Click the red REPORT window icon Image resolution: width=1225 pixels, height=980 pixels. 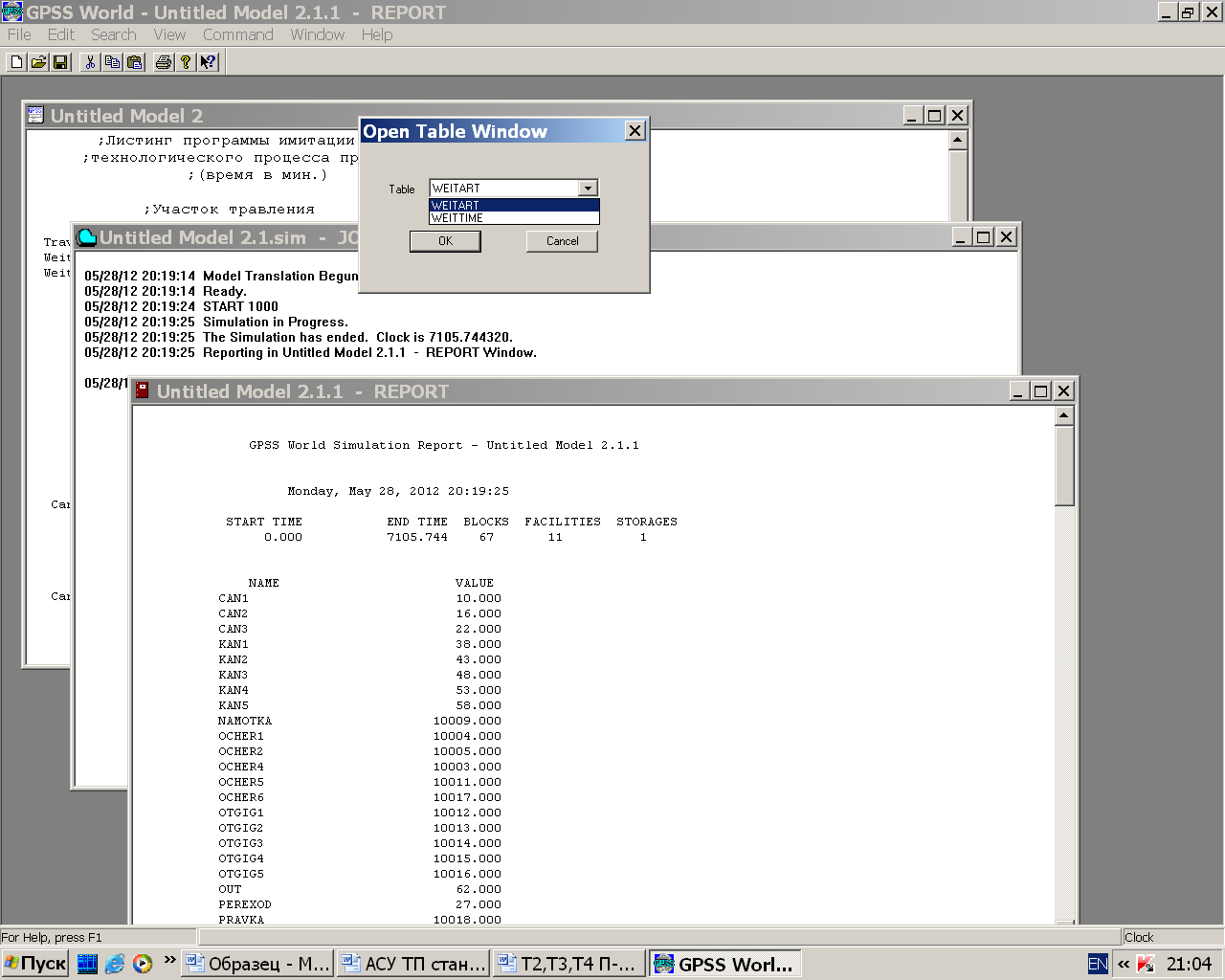142,390
